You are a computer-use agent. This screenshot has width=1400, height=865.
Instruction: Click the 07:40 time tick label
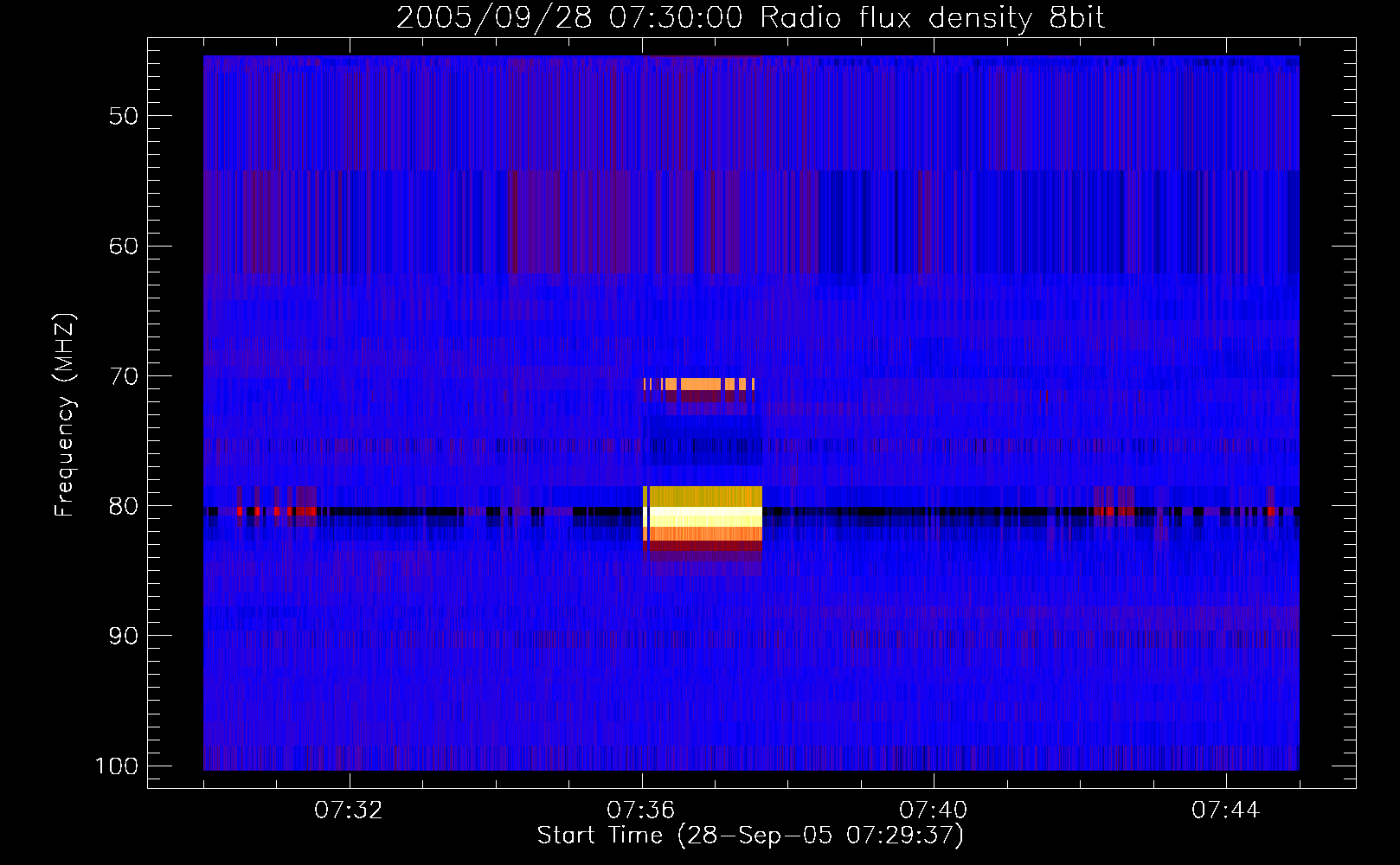(934, 811)
